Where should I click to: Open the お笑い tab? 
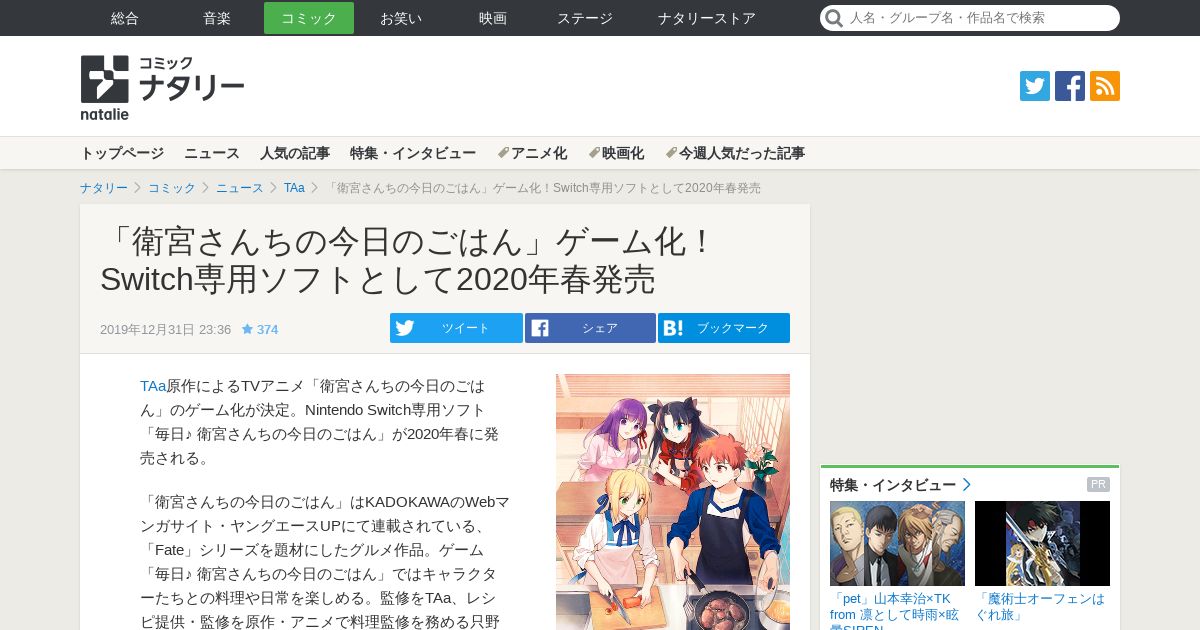[x=401, y=18]
